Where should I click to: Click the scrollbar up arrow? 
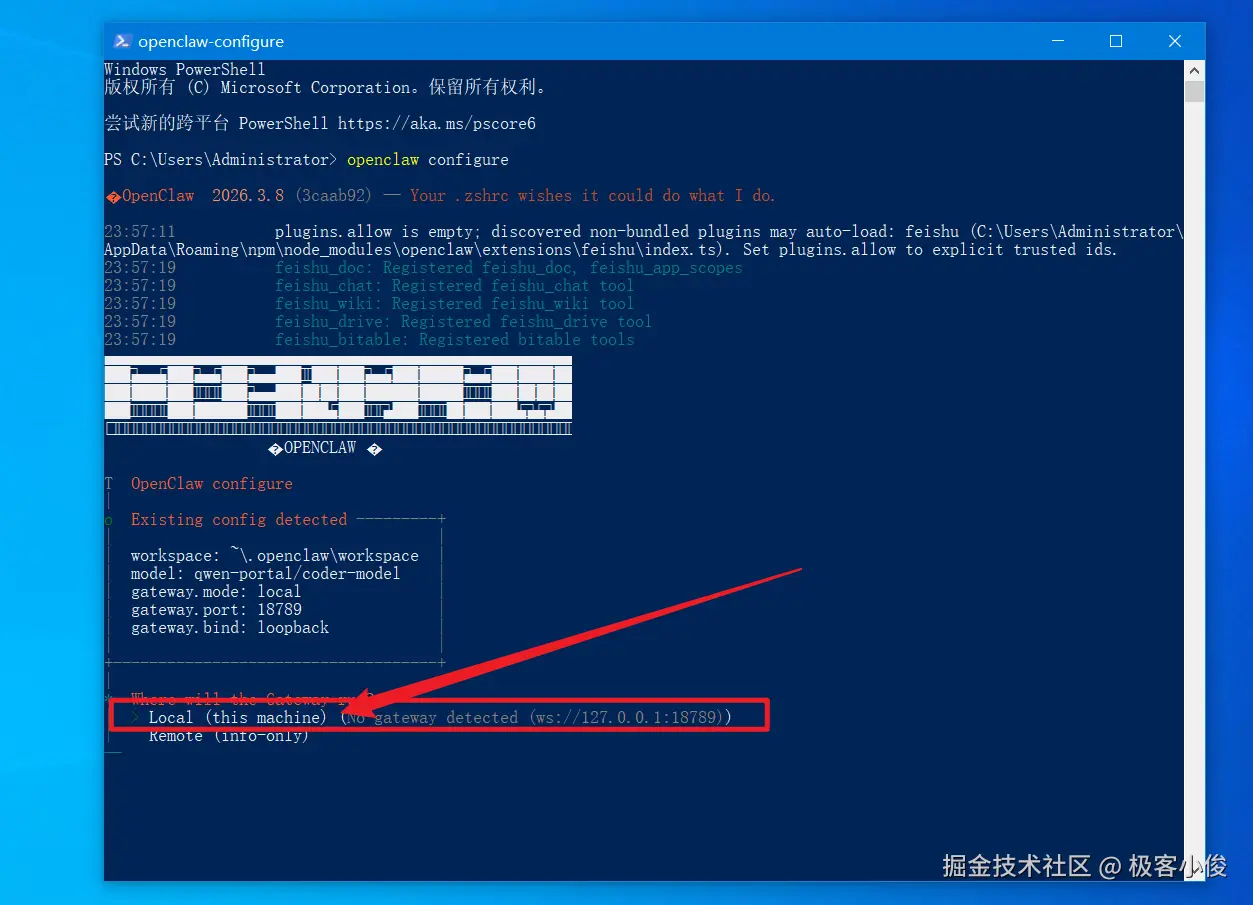tap(1194, 69)
